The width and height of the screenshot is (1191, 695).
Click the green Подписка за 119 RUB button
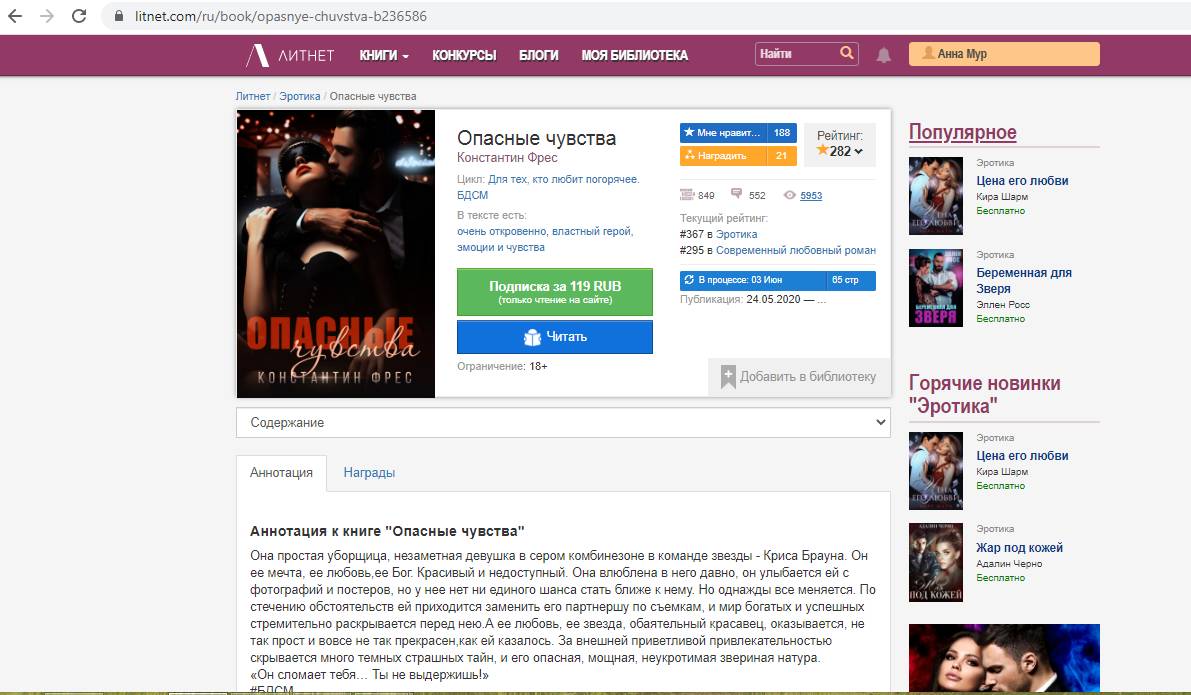tap(554, 292)
